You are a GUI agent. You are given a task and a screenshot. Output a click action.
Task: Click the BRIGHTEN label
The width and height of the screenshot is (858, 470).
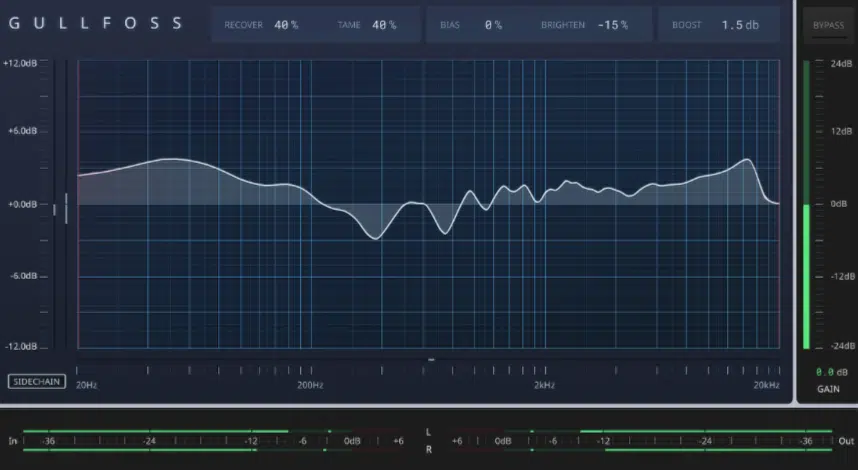563,25
